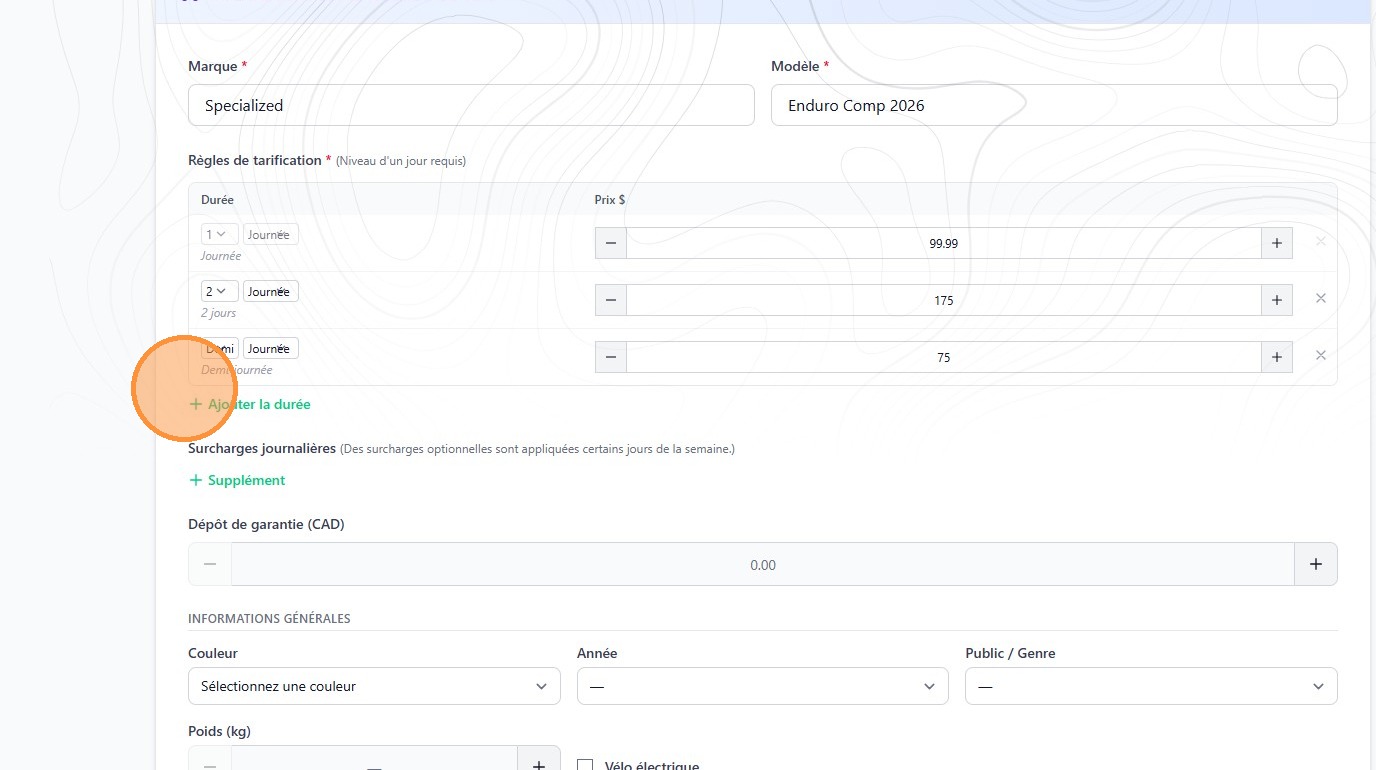Image resolution: width=1376 pixels, height=770 pixels.
Task: Focus the Modèle field with Enduro Comp 2026
Action: tap(1053, 105)
